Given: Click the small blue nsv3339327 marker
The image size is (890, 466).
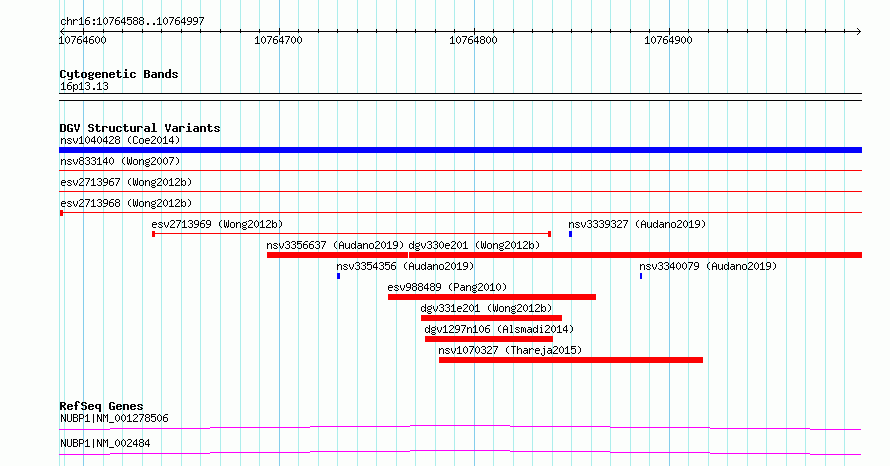Looking at the screenshot, I should pos(570,234).
